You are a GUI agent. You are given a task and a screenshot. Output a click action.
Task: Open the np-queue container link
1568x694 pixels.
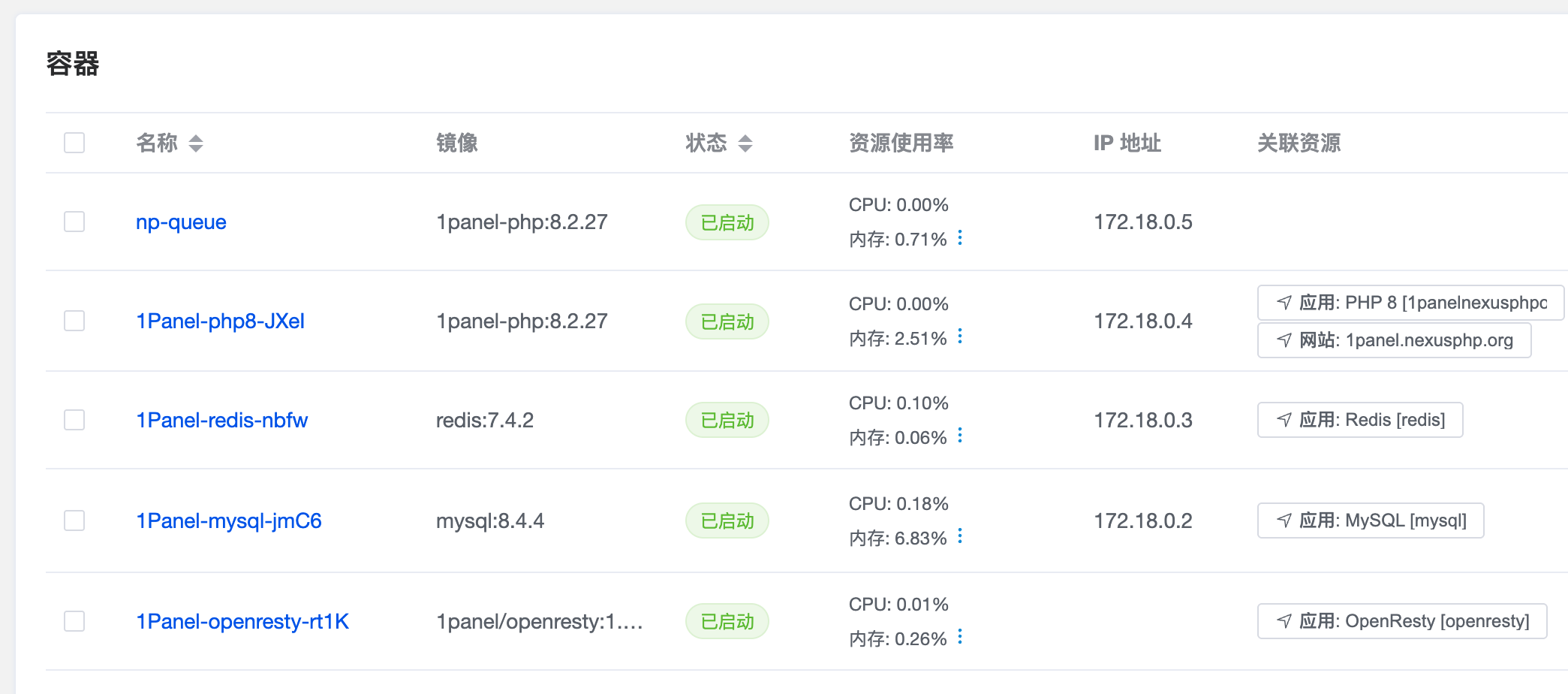tap(181, 222)
